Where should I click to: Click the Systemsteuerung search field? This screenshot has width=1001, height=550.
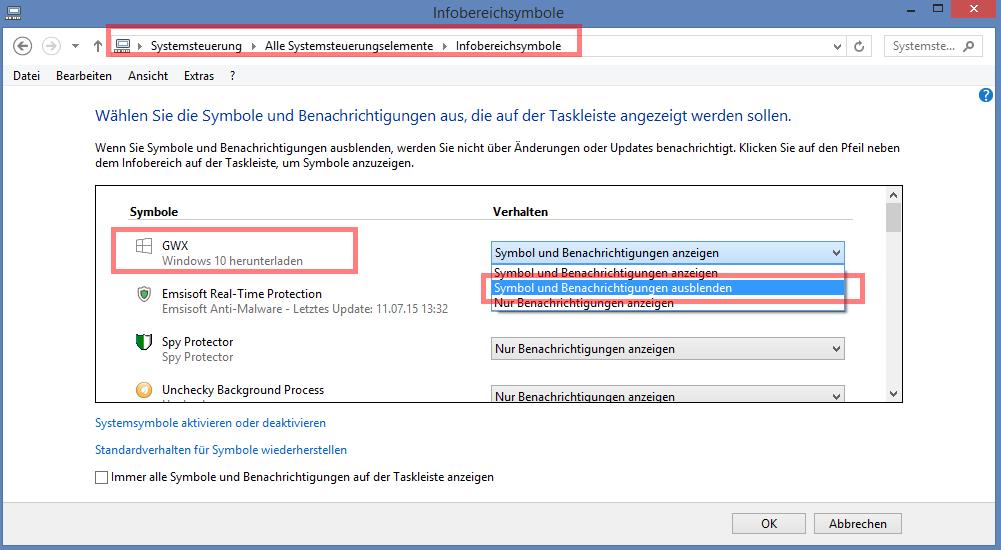click(x=924, y=46)
